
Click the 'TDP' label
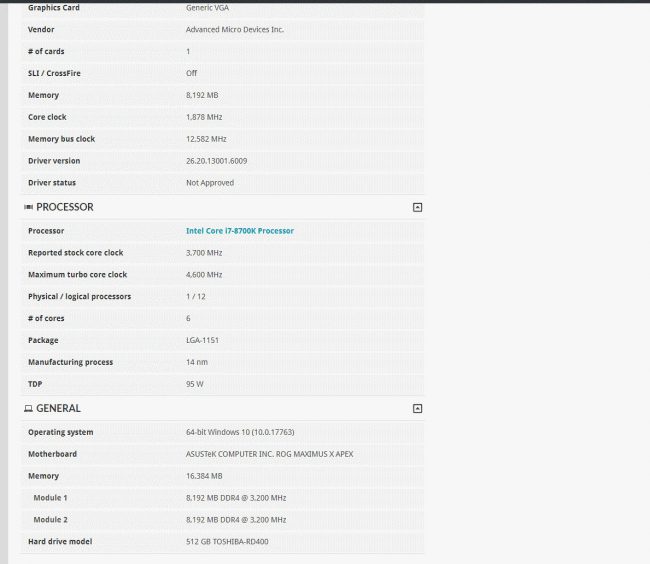35,384
